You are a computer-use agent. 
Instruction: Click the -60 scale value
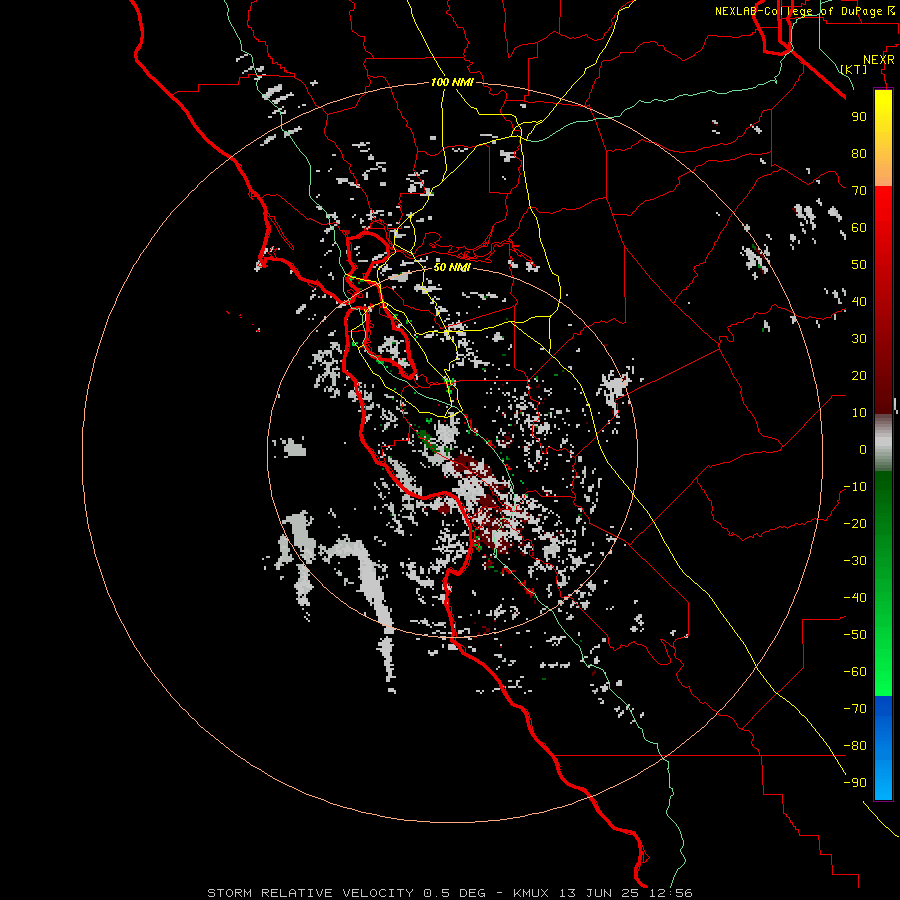855,672
